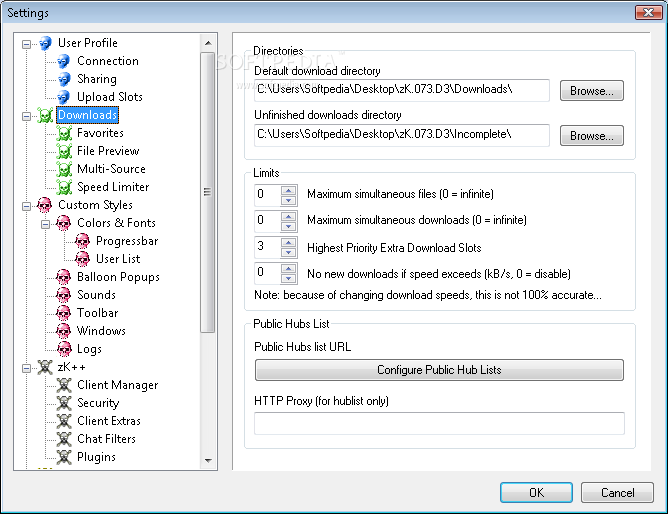Click the gray skull icon beside Chat Filters

click(x=64, y=439)
